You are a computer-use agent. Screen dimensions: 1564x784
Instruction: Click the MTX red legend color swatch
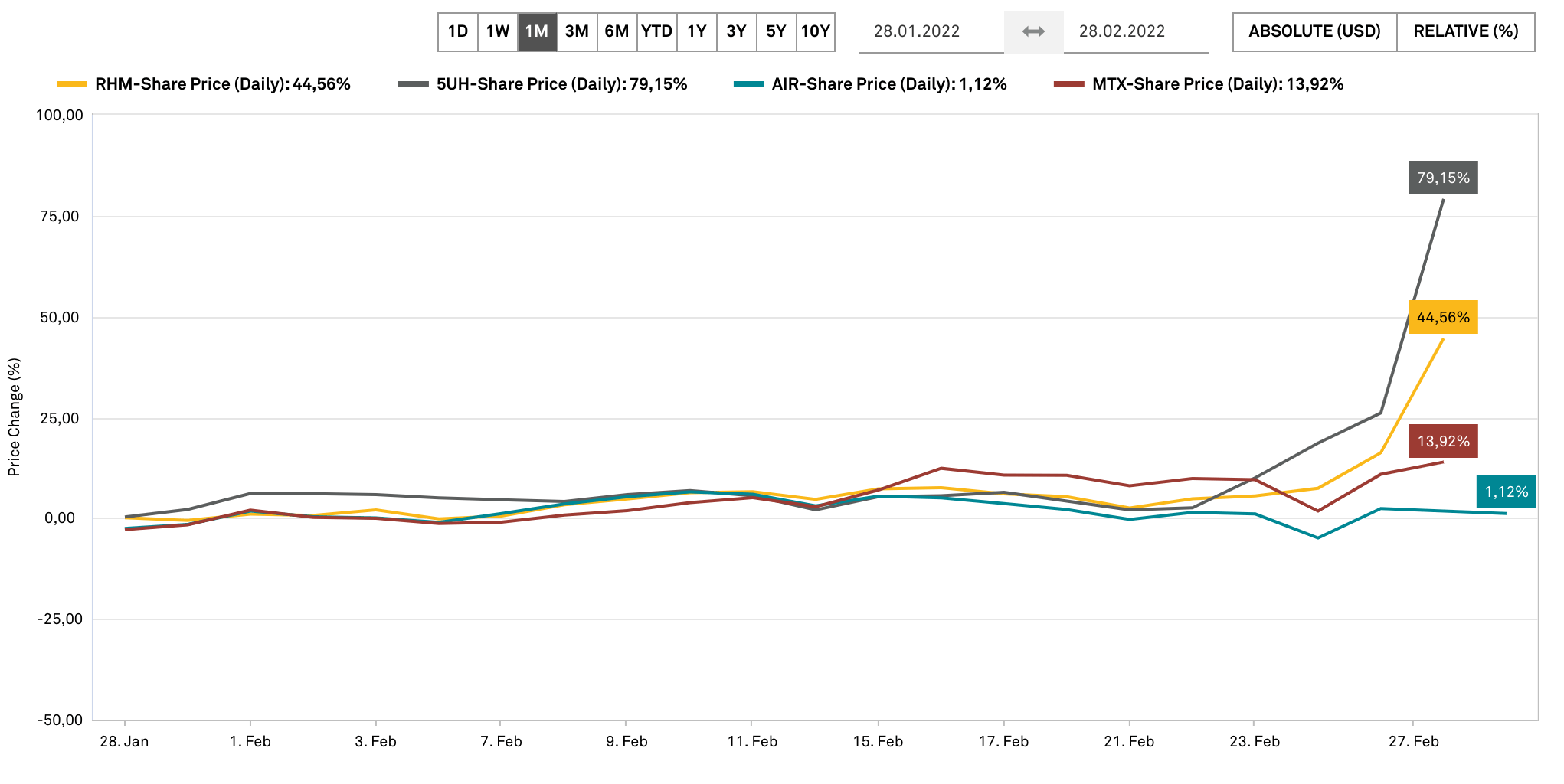pos(1069,84)
